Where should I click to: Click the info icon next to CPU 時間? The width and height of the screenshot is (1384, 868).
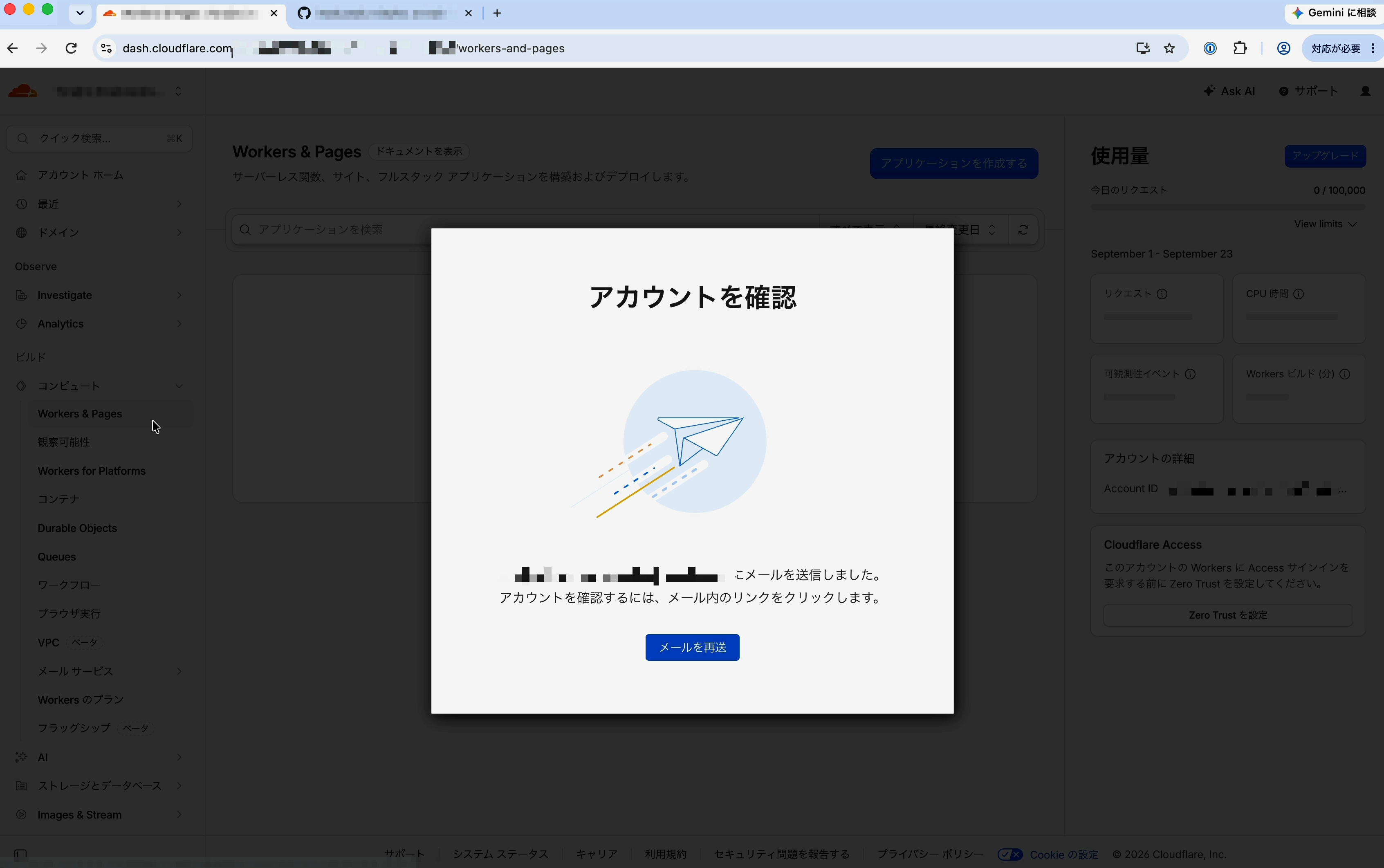1299,294
